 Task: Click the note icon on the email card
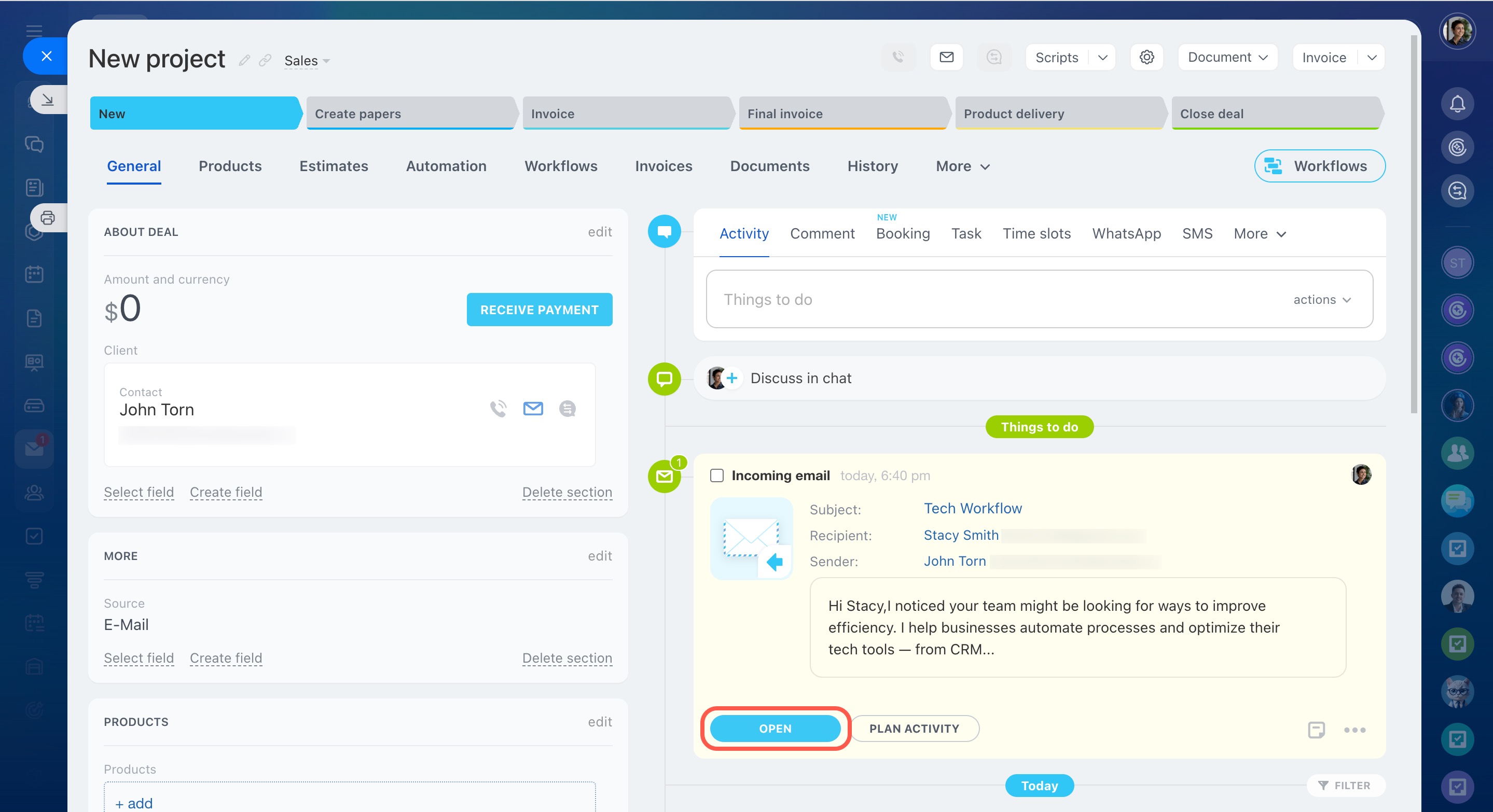tap(1316, 729)
